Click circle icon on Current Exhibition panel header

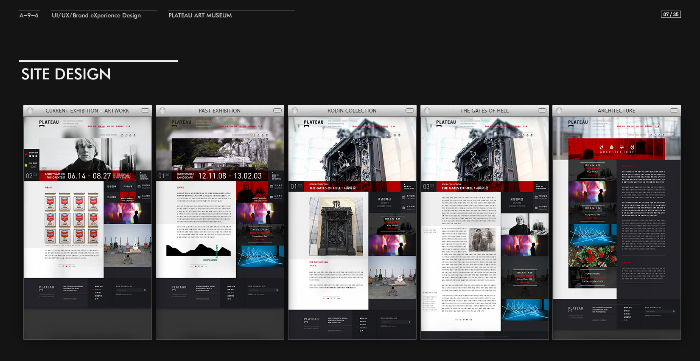30,111
